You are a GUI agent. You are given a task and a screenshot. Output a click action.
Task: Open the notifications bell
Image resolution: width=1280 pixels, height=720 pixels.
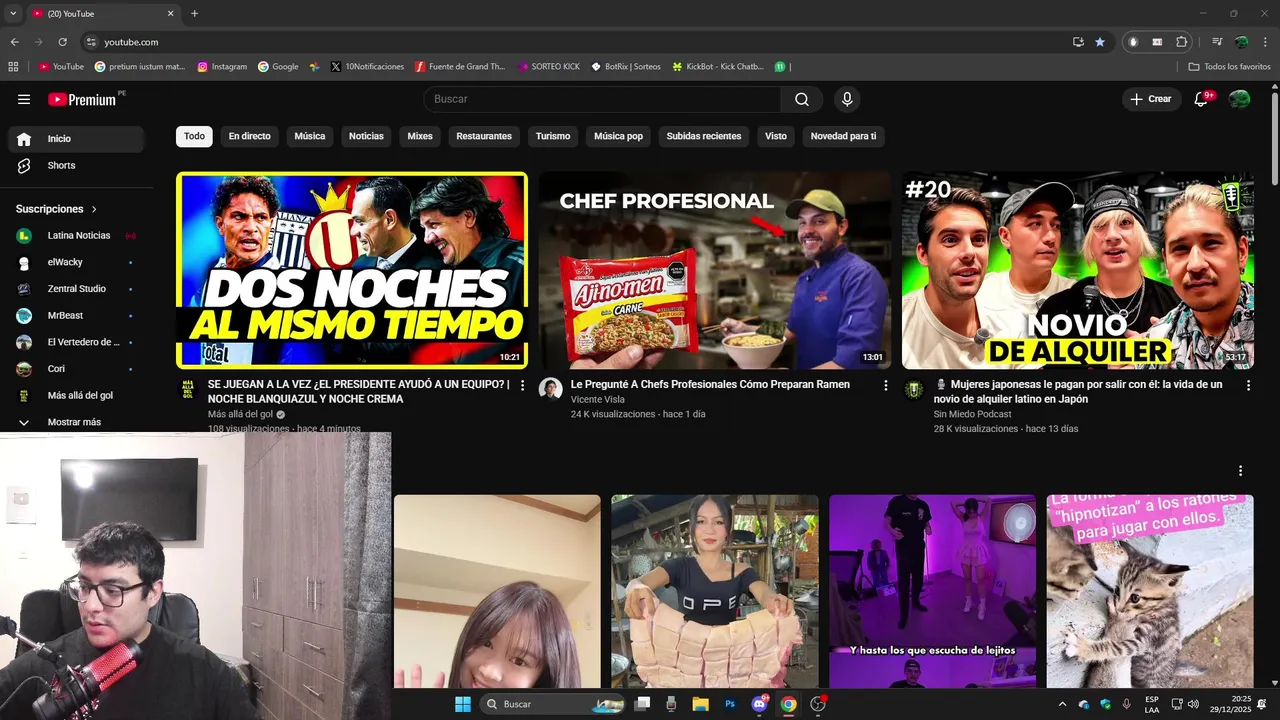click(x=1202, y=99)
